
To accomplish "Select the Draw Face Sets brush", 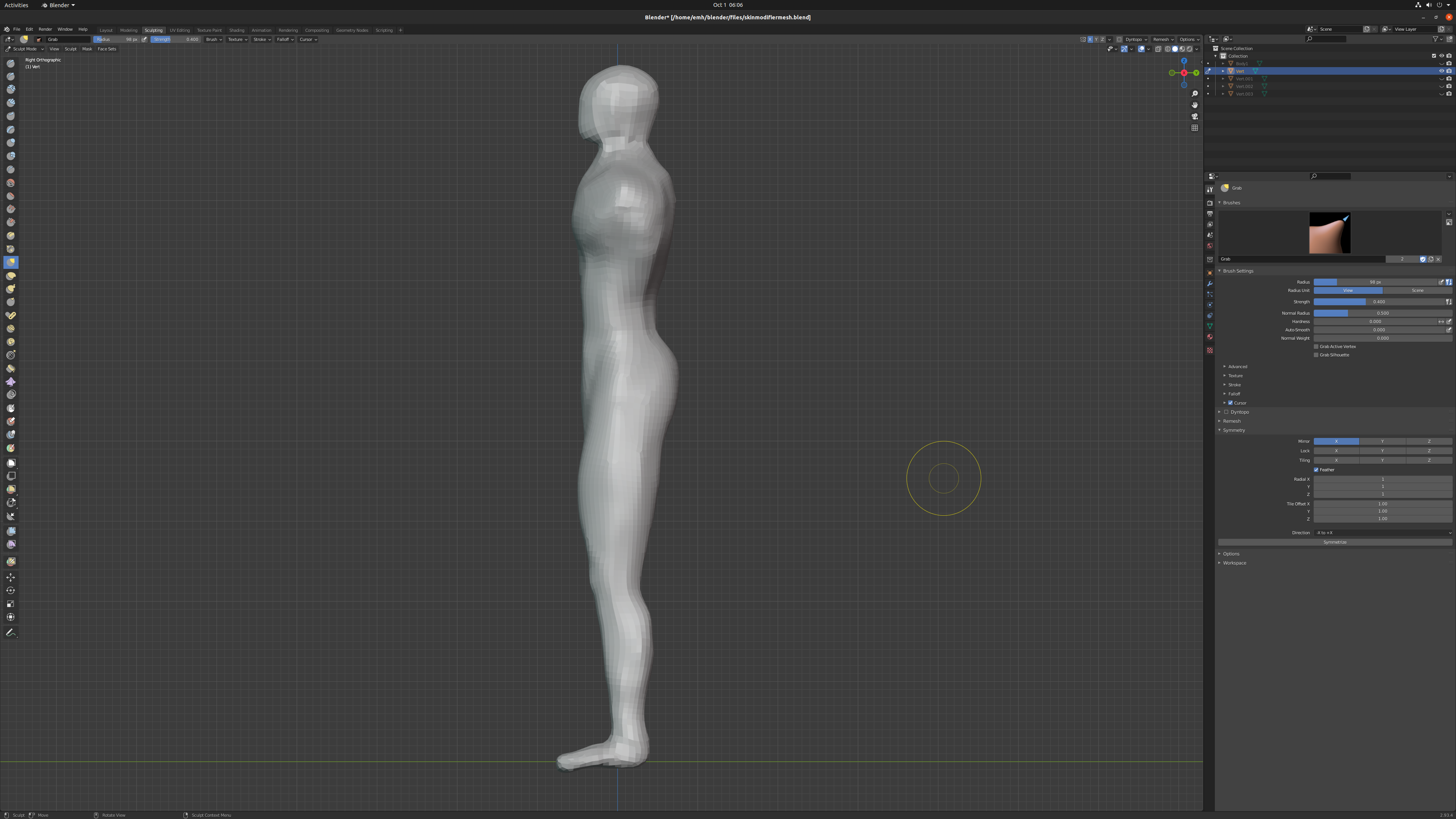I will tap(11, 448).
